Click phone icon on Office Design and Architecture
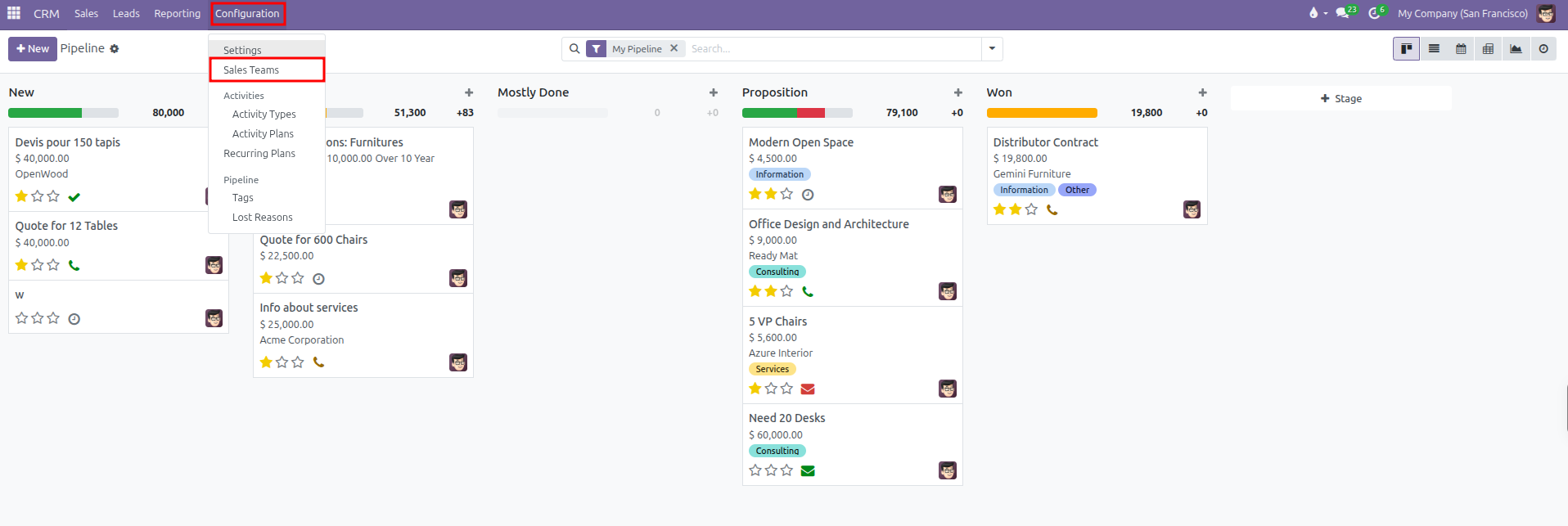Viewport: 1568px width, 526px height. click(x=807, y=291)
